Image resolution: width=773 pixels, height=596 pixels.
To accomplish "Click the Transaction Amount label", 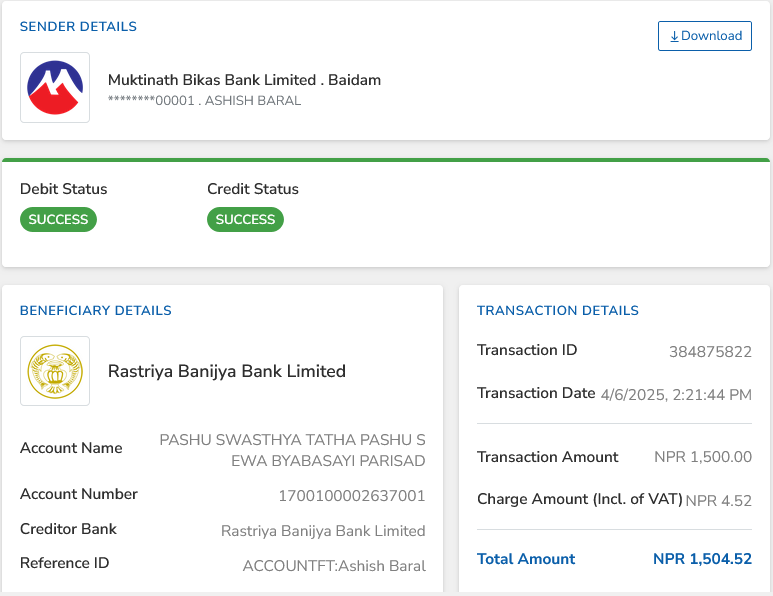I will pyautogui.click(x=548, y=457).
